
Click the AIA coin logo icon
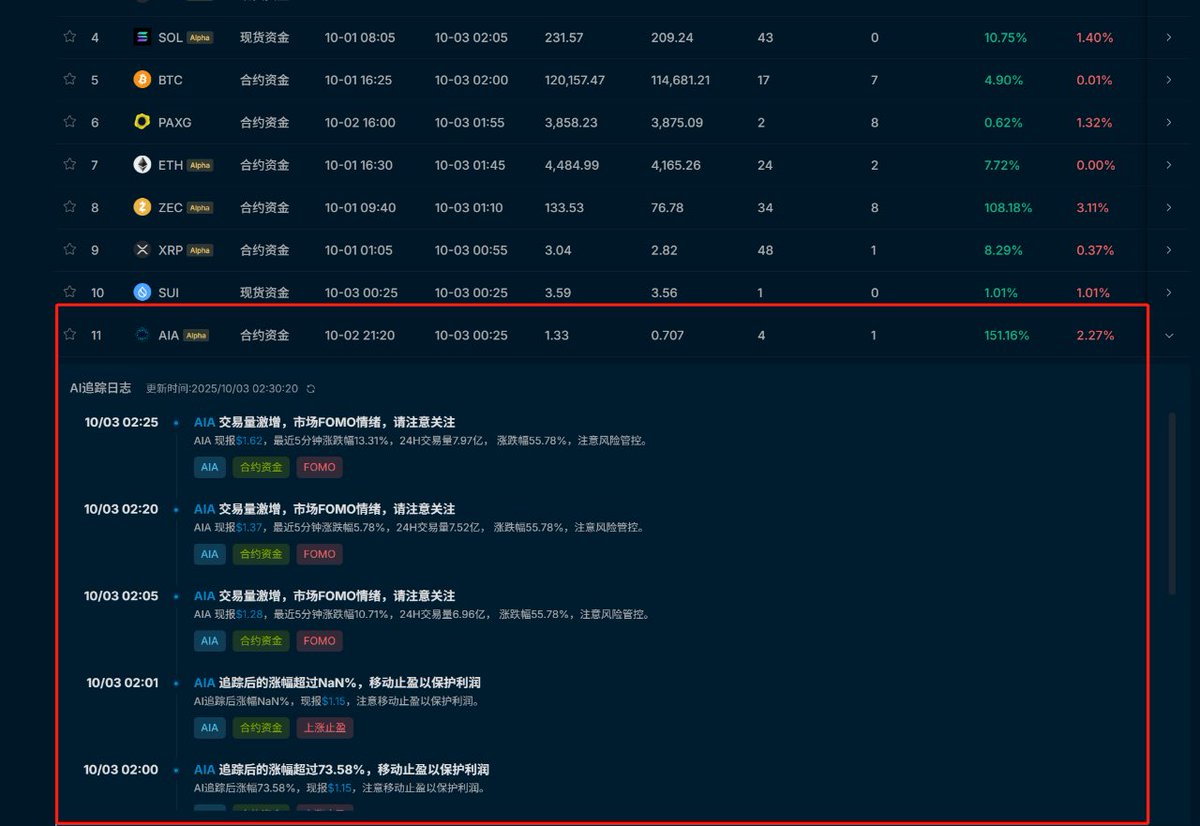(x=142, y=335)
